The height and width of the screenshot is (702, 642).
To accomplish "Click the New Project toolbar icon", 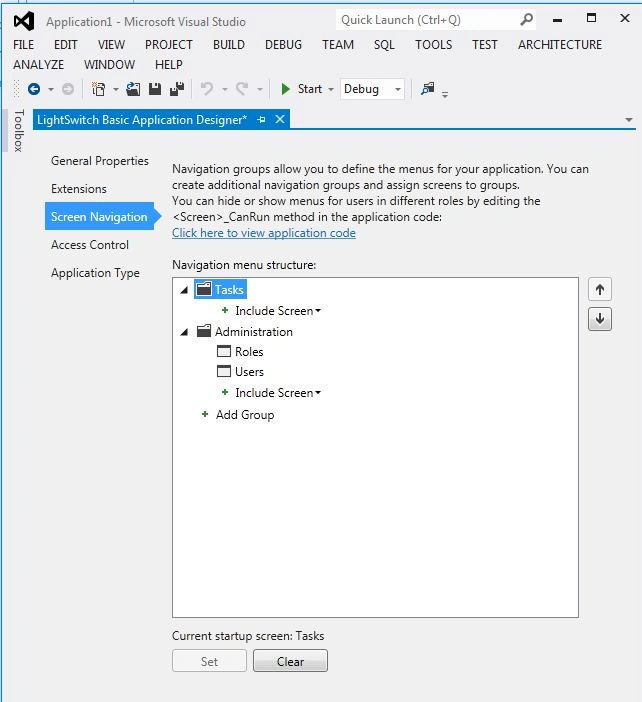I will (x=98, y=89).
